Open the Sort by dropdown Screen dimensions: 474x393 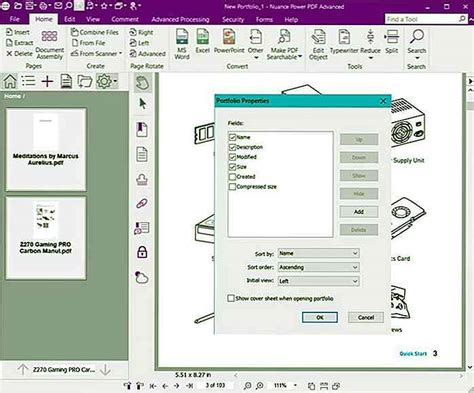318,253
